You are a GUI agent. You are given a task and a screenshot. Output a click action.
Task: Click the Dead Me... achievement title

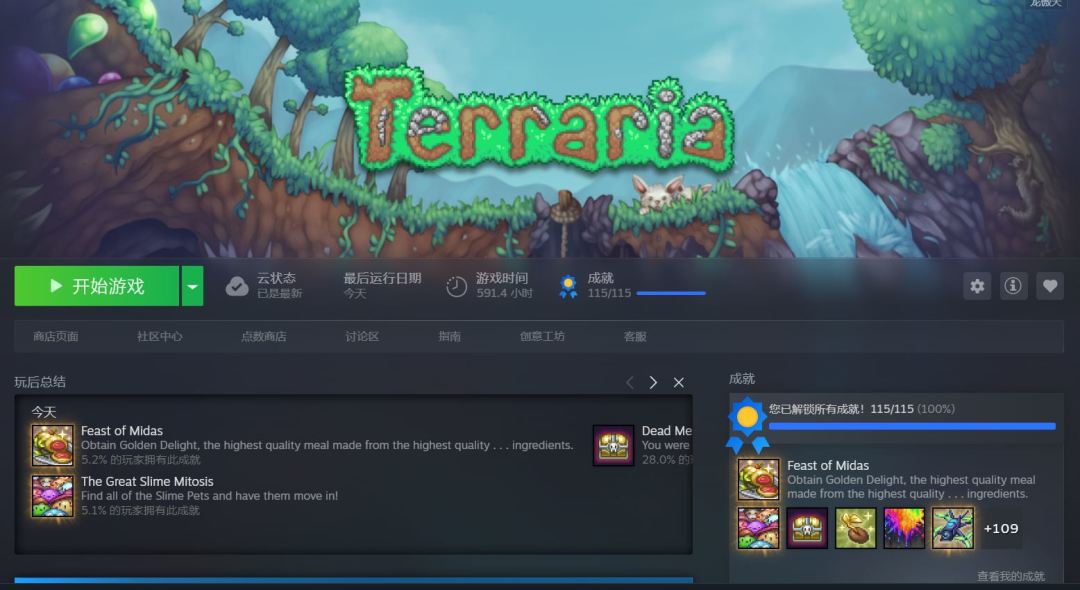[667, 431]
